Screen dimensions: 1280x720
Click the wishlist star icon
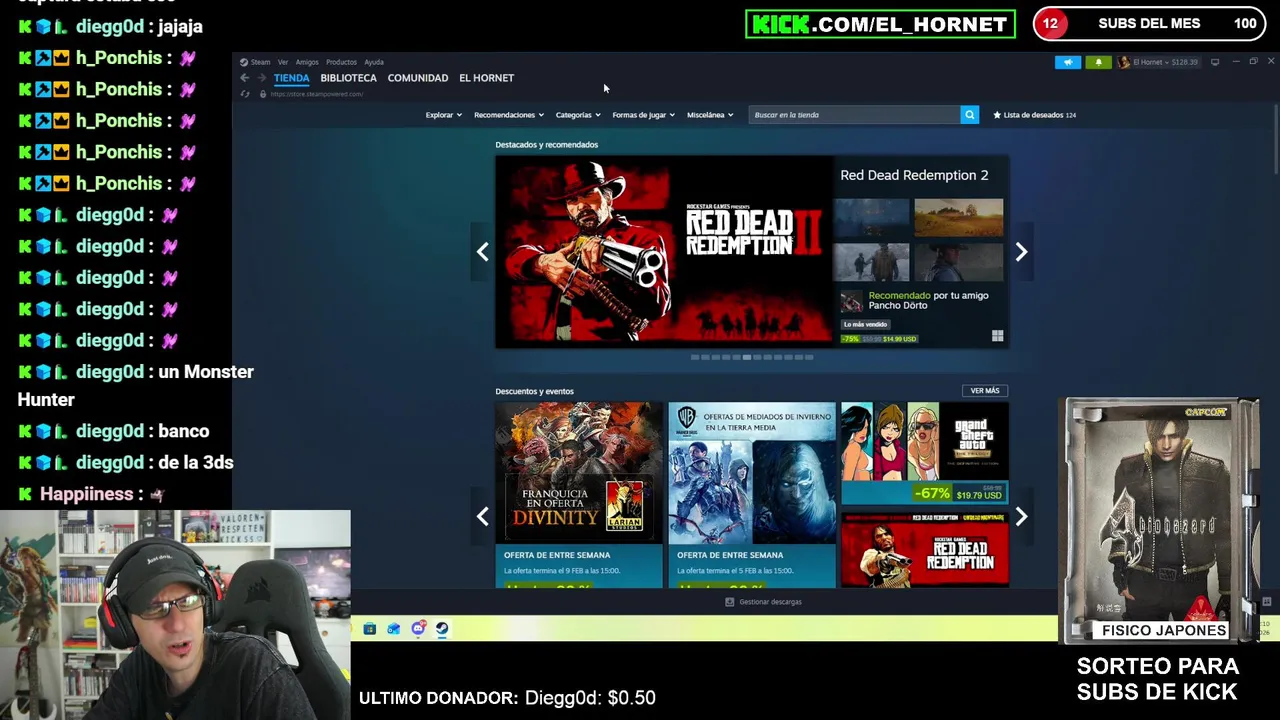[x=997, y=115]
